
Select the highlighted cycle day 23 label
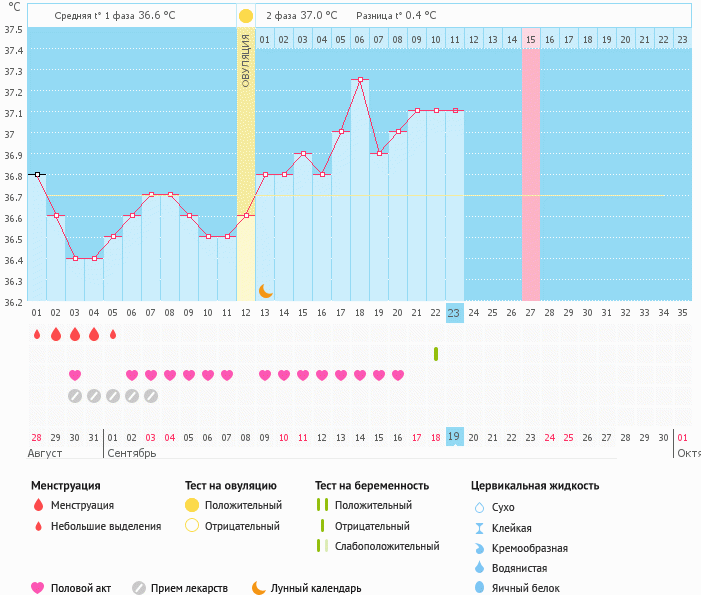tap(454, 312)
